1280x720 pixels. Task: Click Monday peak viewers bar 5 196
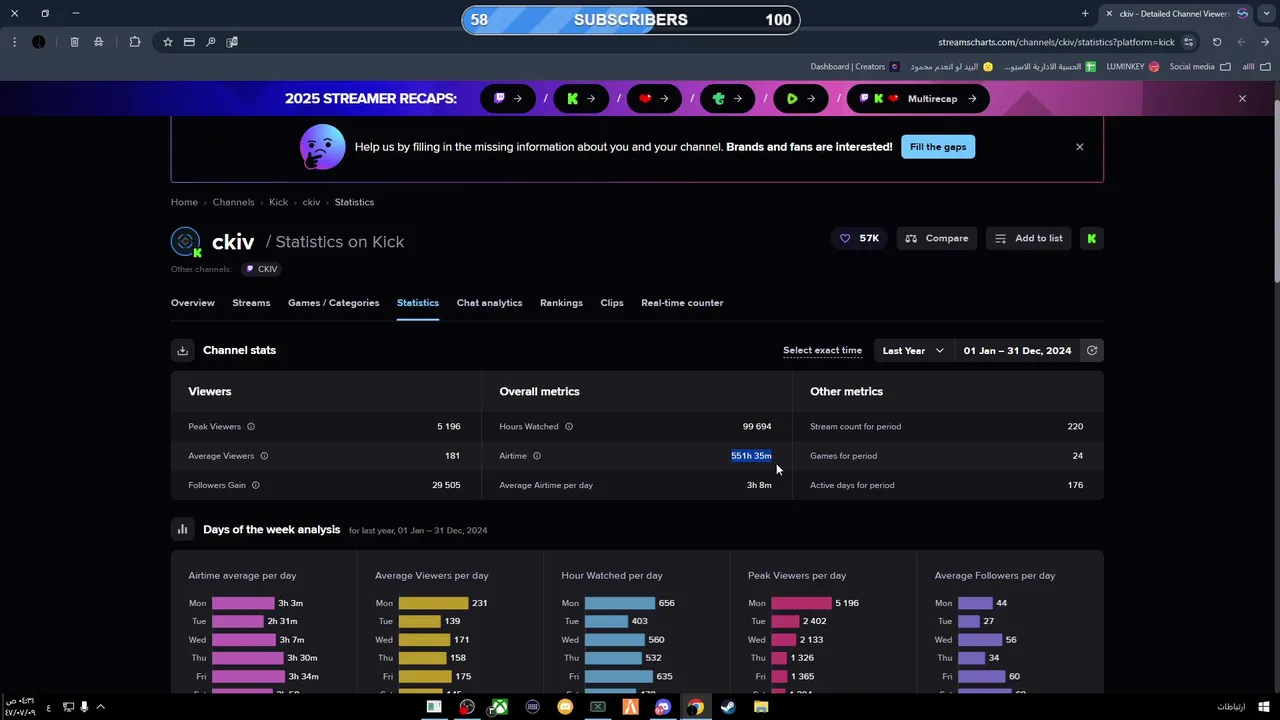click(802, 603)
